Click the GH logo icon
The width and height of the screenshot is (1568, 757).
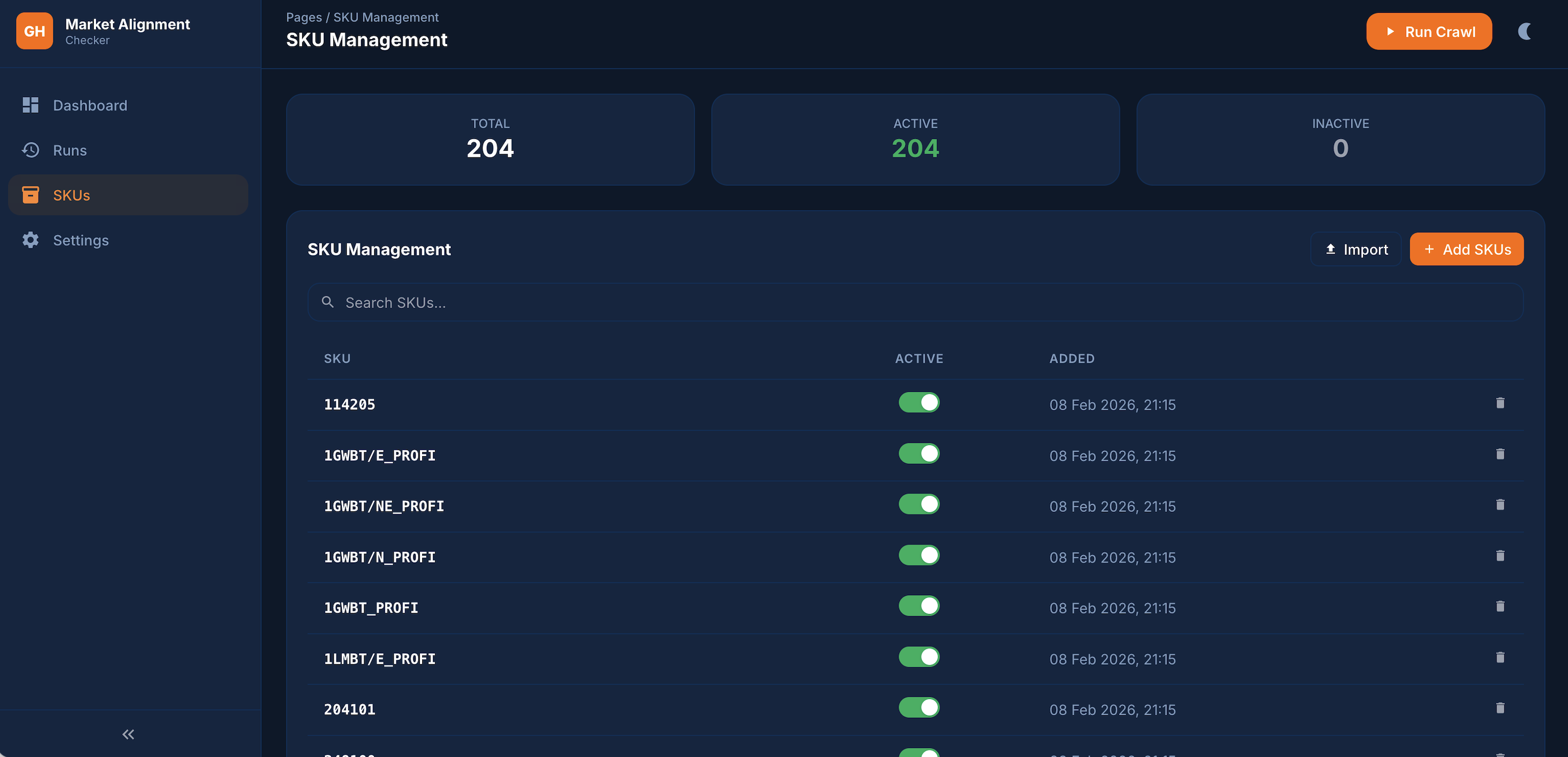[35, 31]
